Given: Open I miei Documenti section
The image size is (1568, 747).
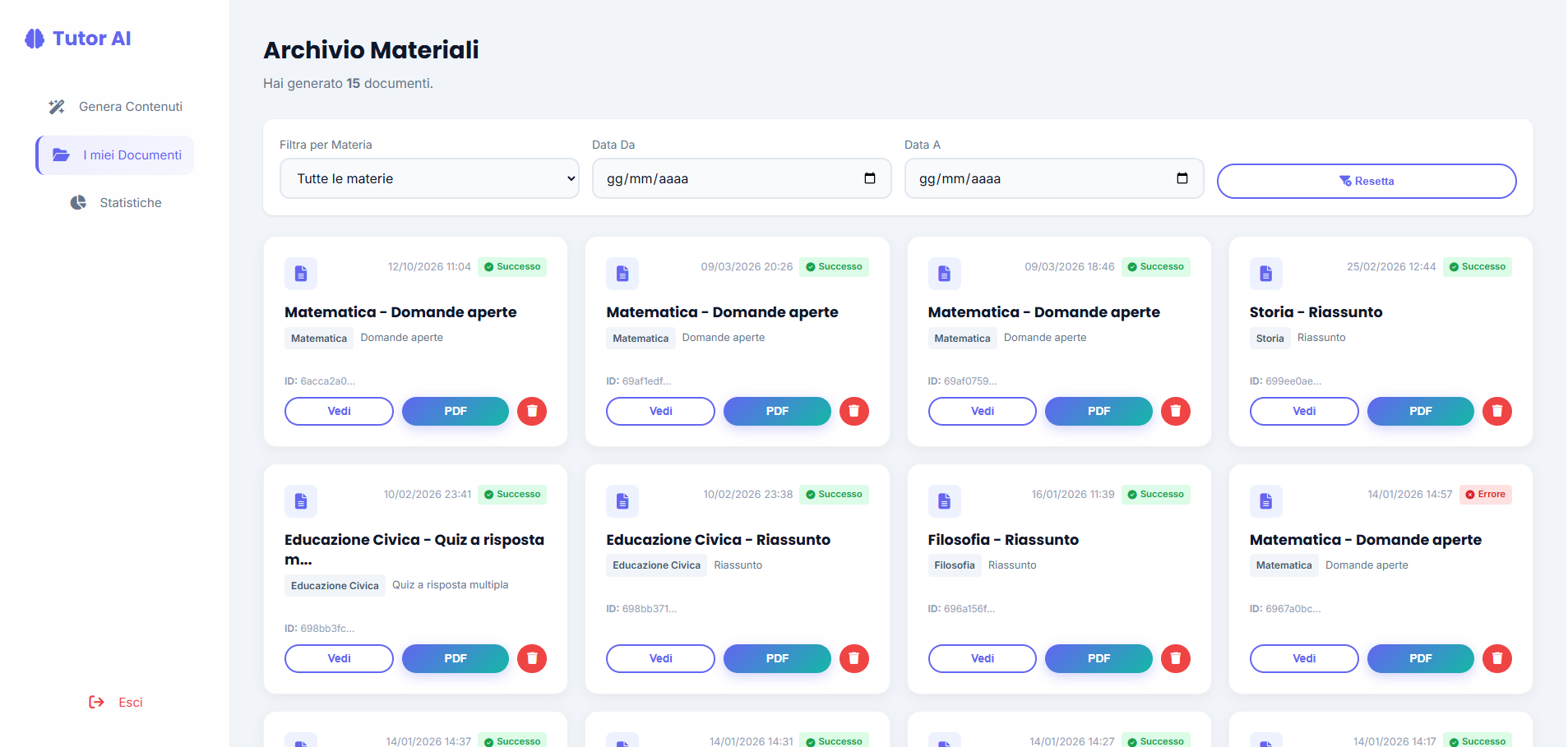Looking at the screenshot, I should 115,155.
